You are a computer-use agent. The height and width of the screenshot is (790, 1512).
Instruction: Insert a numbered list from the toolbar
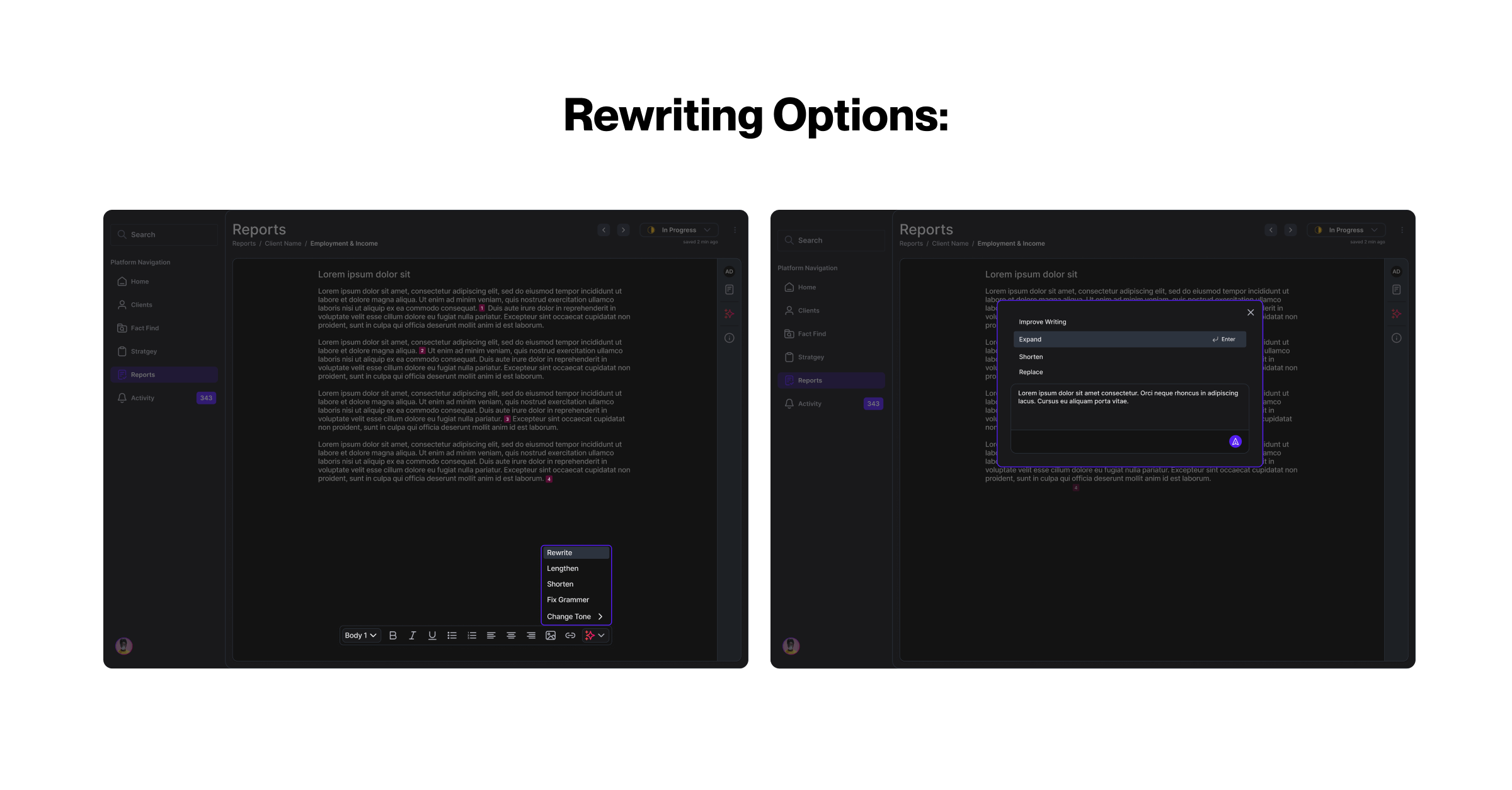[471, 636]
